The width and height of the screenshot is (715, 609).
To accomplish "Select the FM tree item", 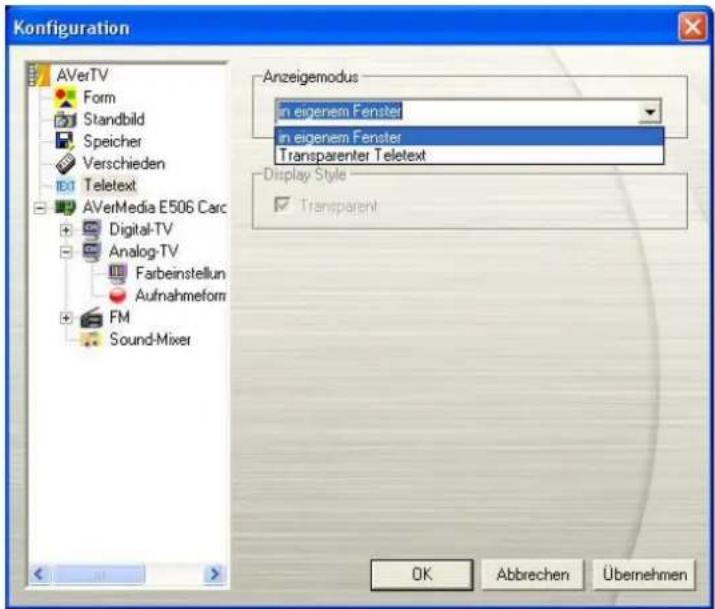I will [x=119, y=317].
